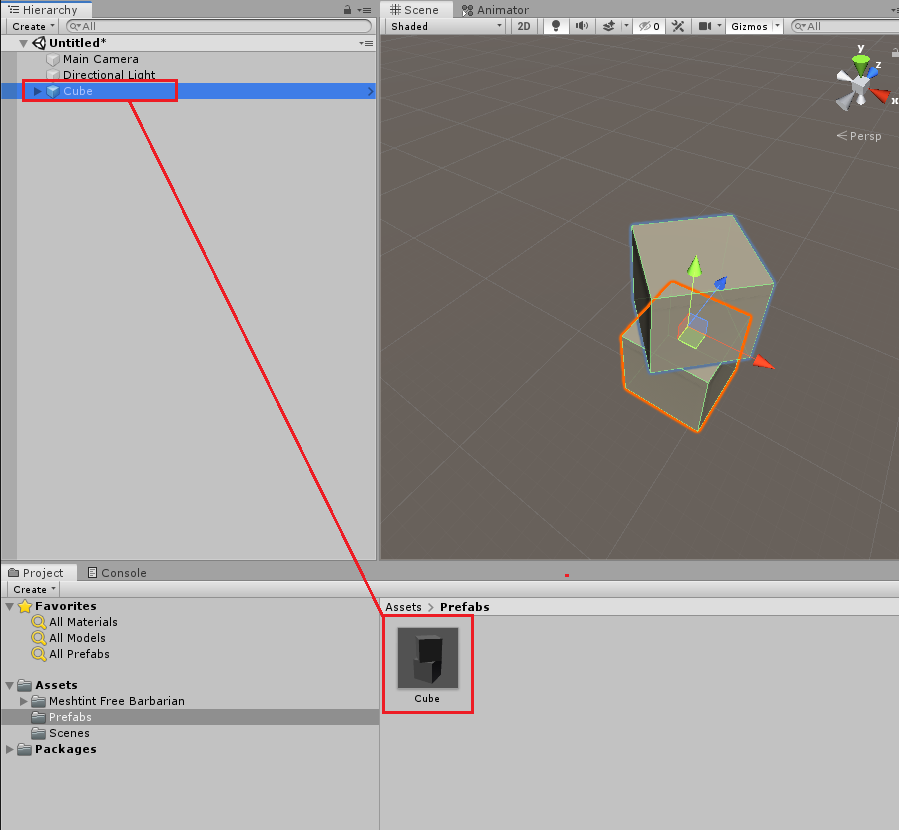Select Main Camera in Hierarchy
This screenshot has width=899, height=830.
pos(100,59)
